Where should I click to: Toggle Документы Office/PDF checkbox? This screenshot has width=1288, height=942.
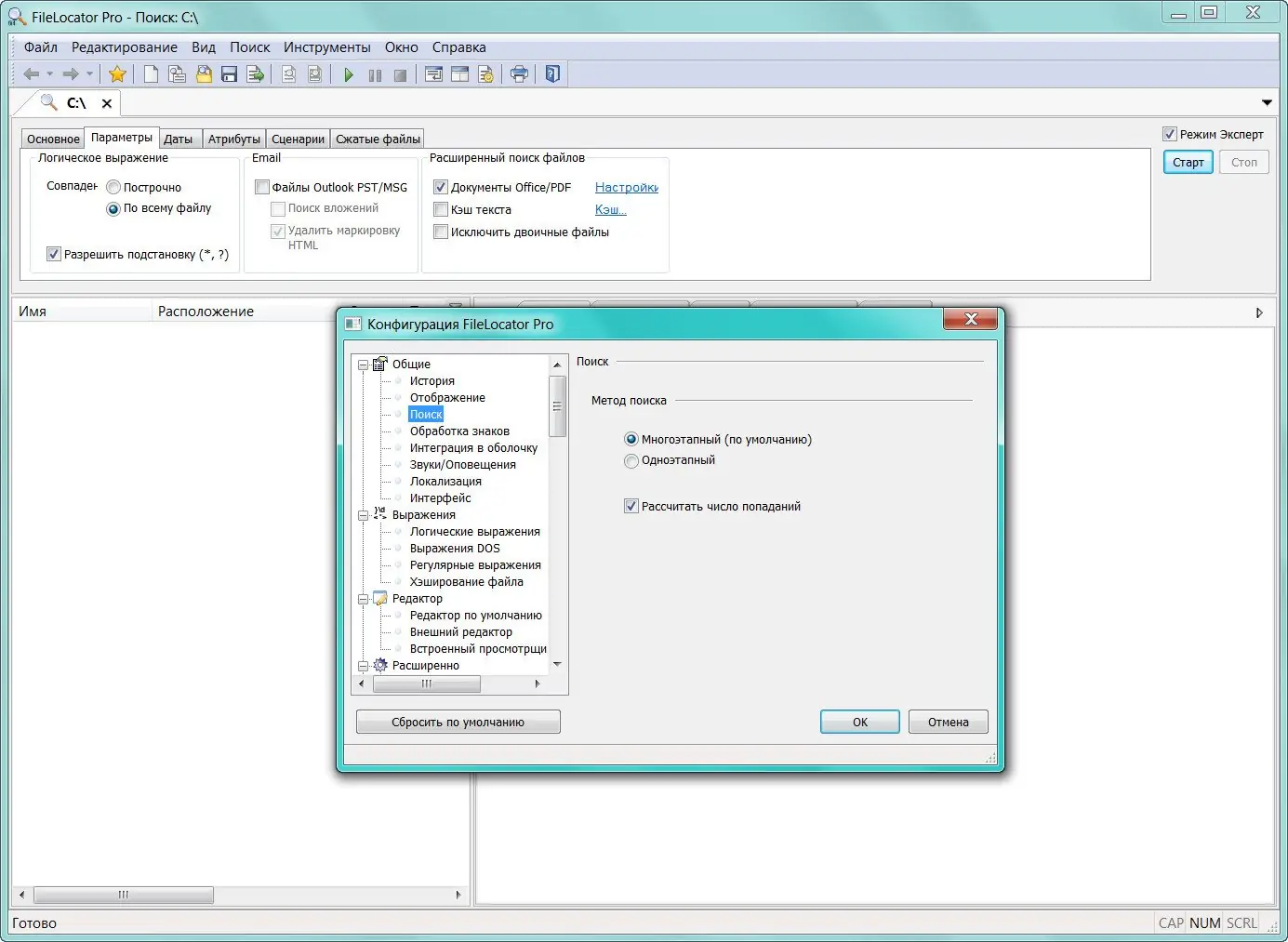441,187
